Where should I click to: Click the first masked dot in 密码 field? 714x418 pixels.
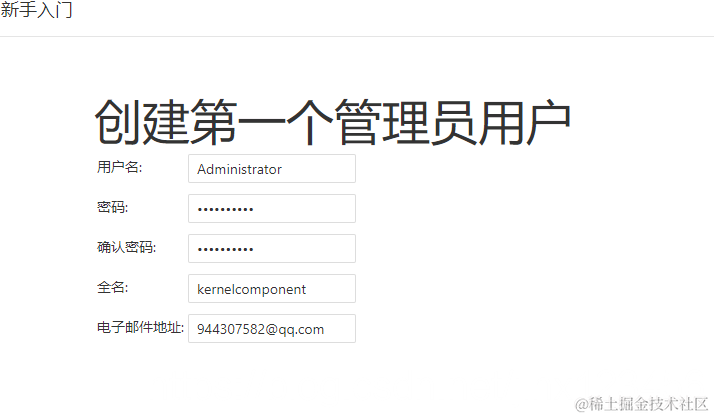click(200, 210)
